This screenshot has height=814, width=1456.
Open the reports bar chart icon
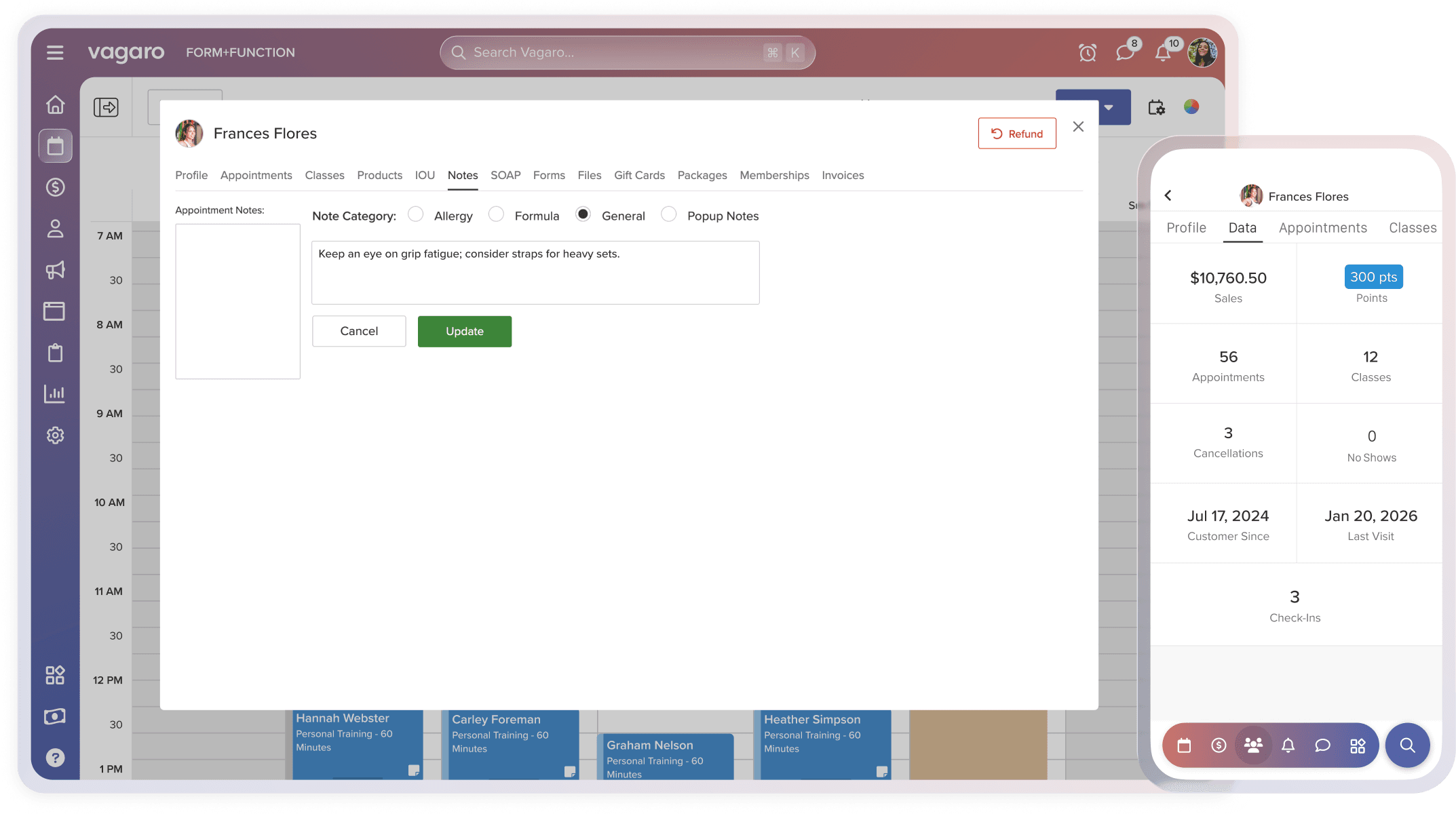pyautogui.click(x=55, y=393)
